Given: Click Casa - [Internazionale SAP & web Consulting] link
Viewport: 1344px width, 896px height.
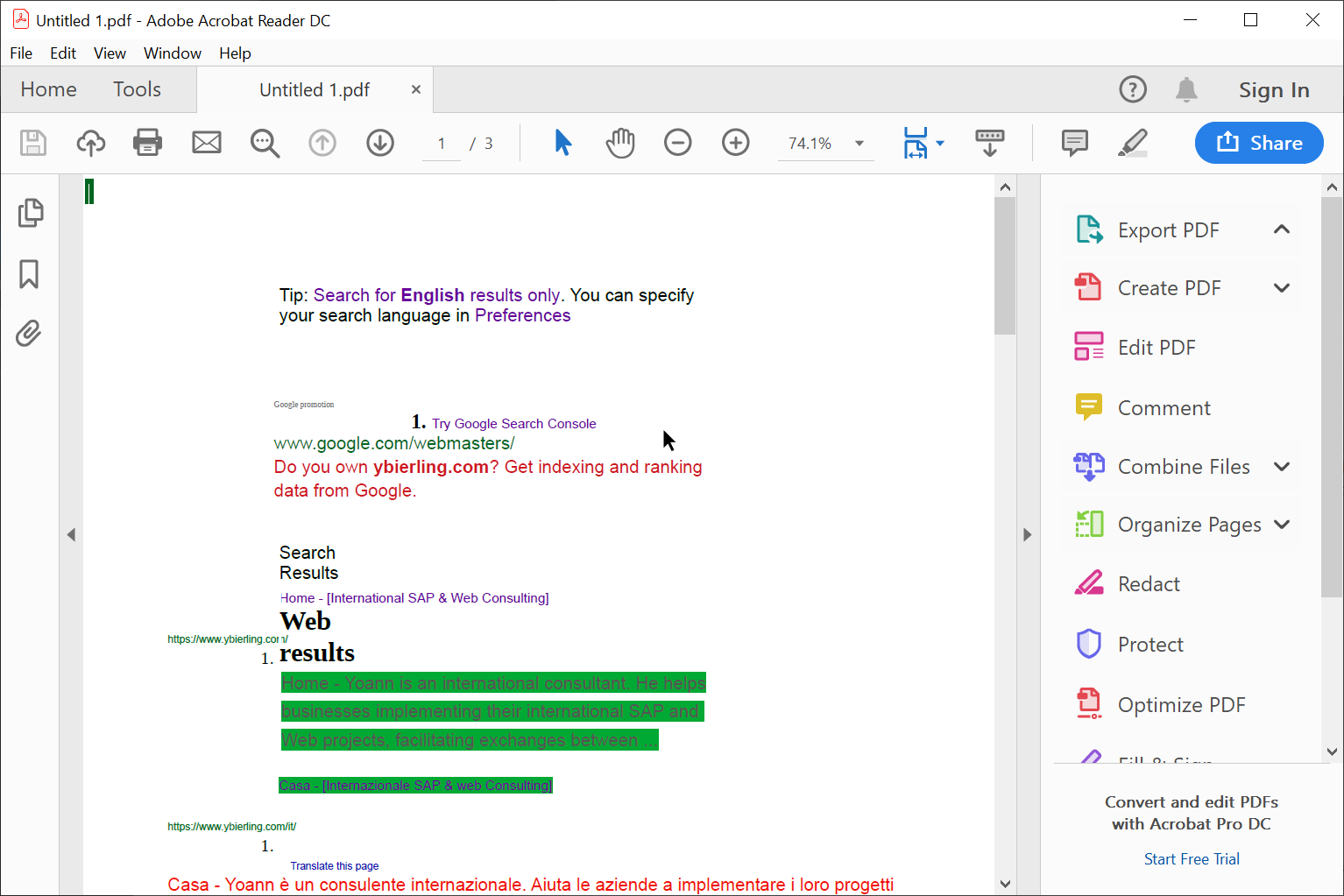Looking at the screenshot, I should tap(416, 786).
